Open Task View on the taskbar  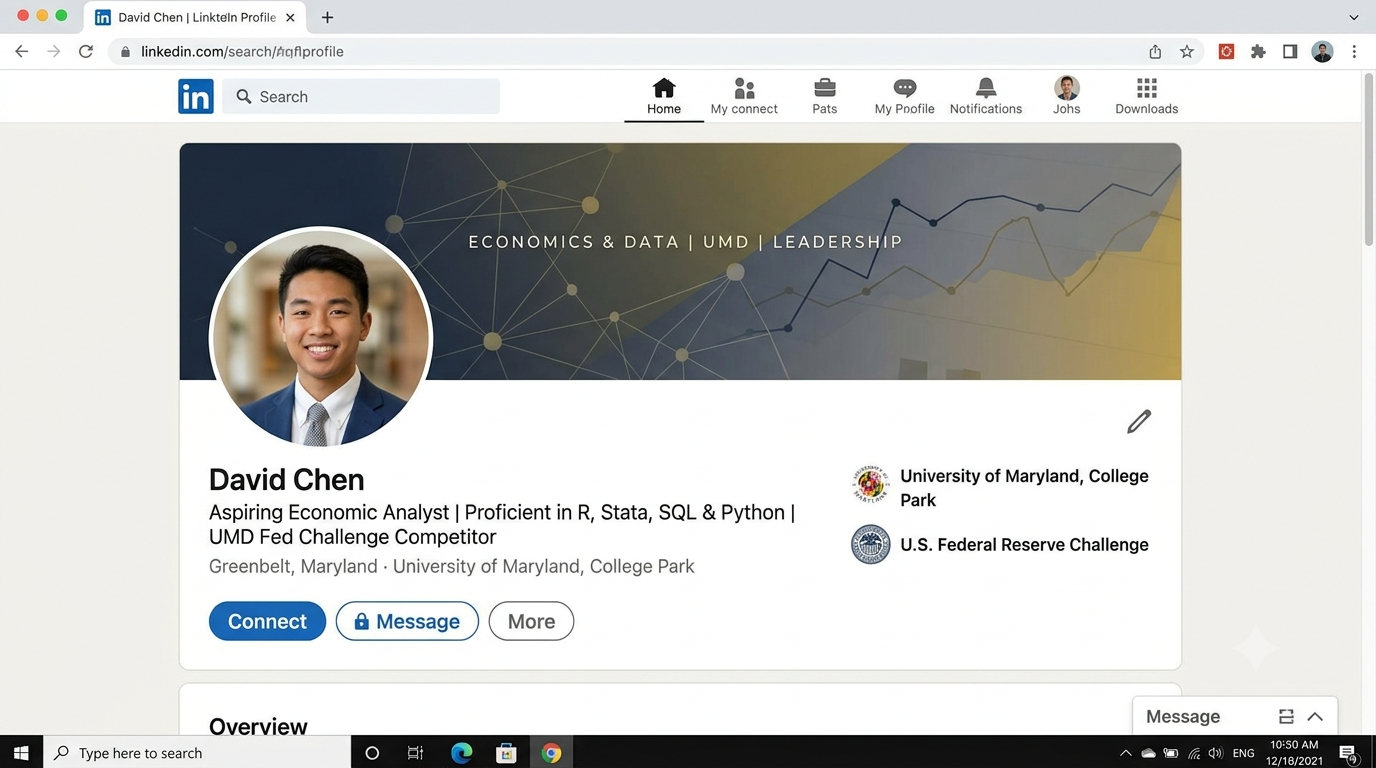416,753
